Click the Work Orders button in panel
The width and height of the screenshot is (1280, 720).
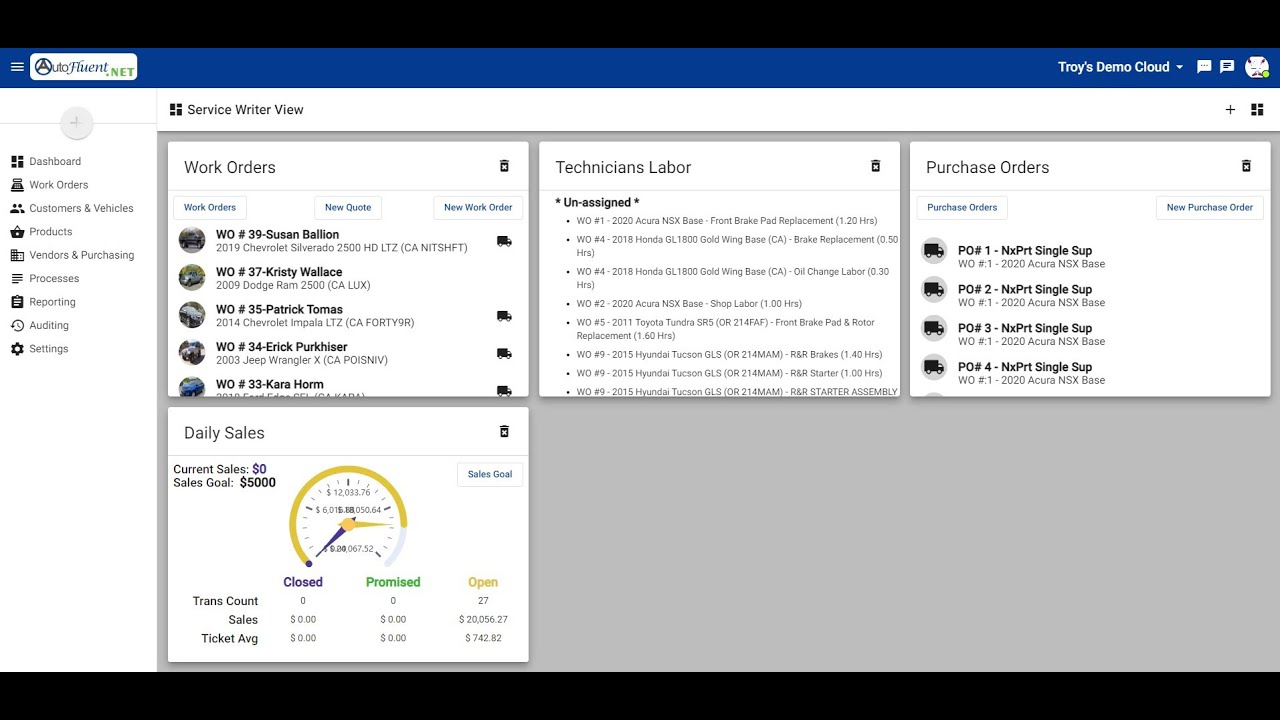point(210,208)
